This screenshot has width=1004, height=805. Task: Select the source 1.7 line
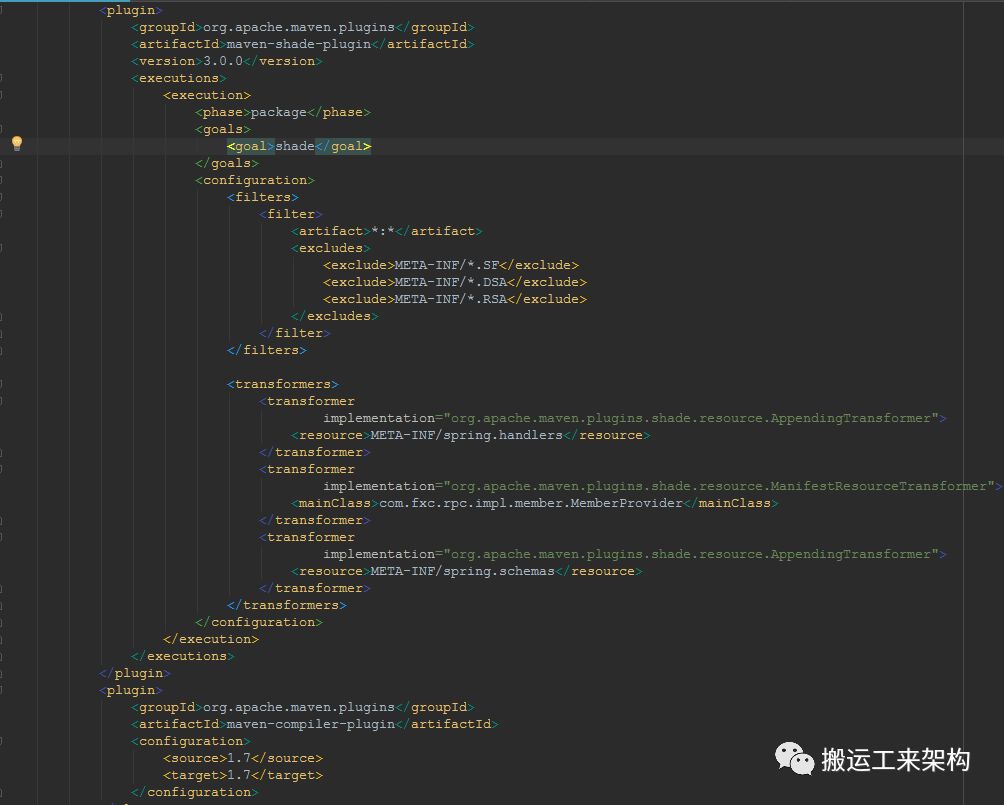[243, 758]
